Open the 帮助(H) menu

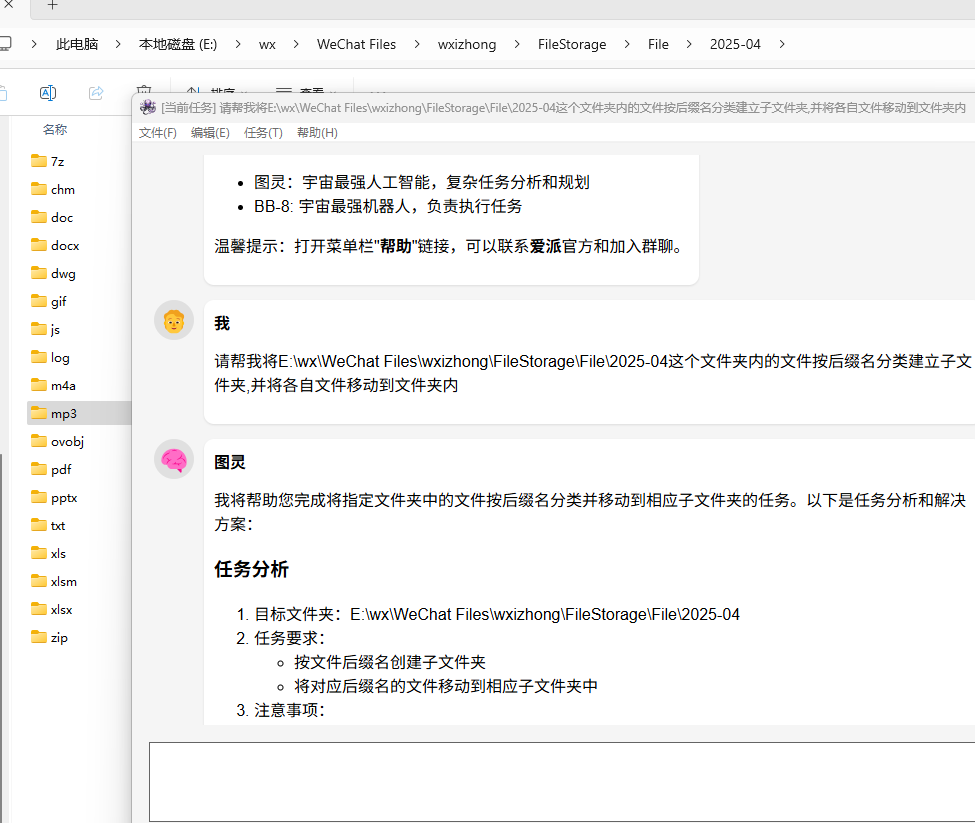317,132
